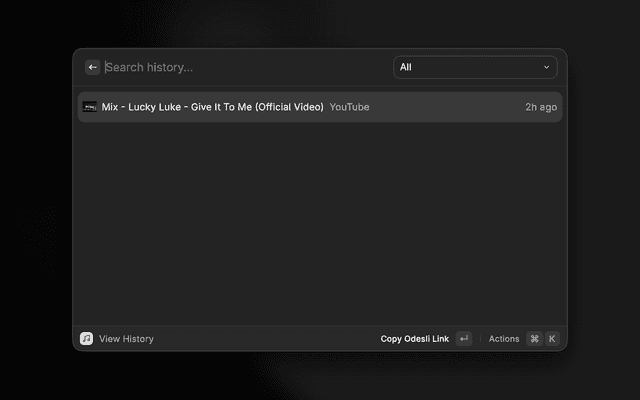
Task: Click the View History label
Action: coord(126,339)
